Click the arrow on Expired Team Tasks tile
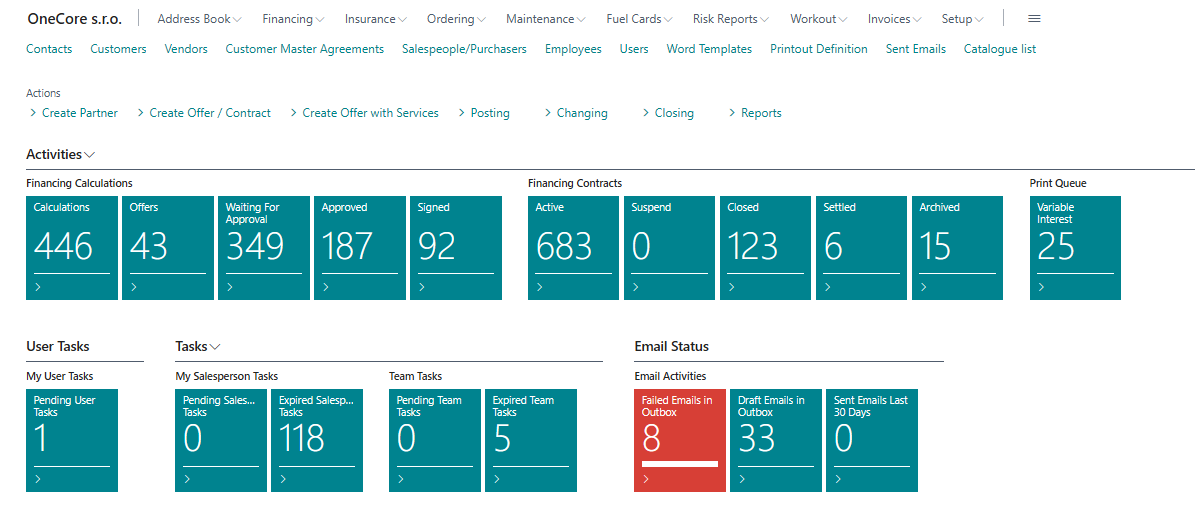Image resolution: width=1195 pixels, height=520 pixels. click(497, 479)
